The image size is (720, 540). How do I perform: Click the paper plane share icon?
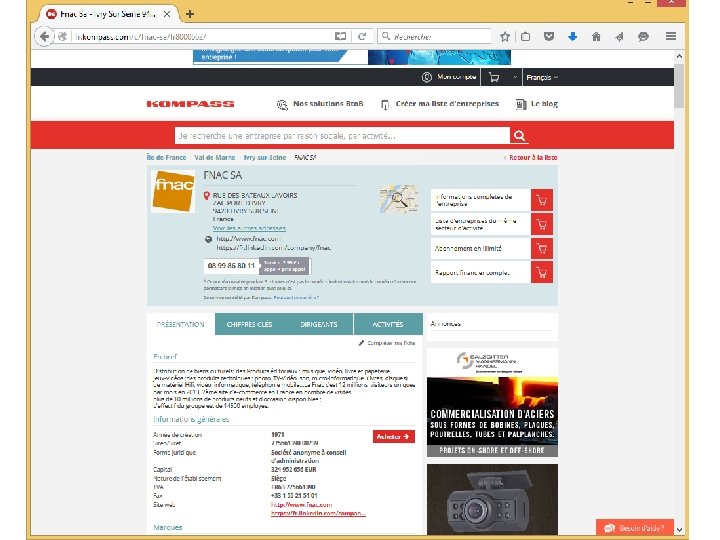pos(619,37)
